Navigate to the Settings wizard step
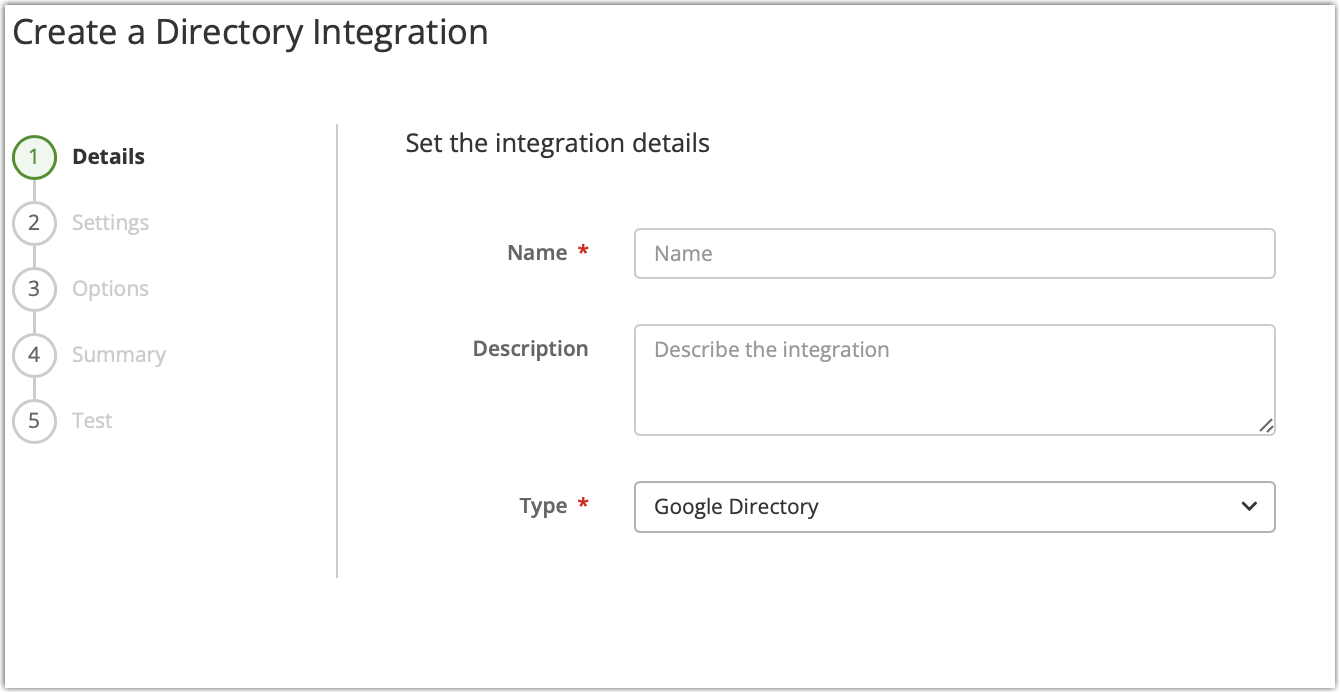Image resolution: width=1340 pixels, height=693 pixels. [110, 222]
